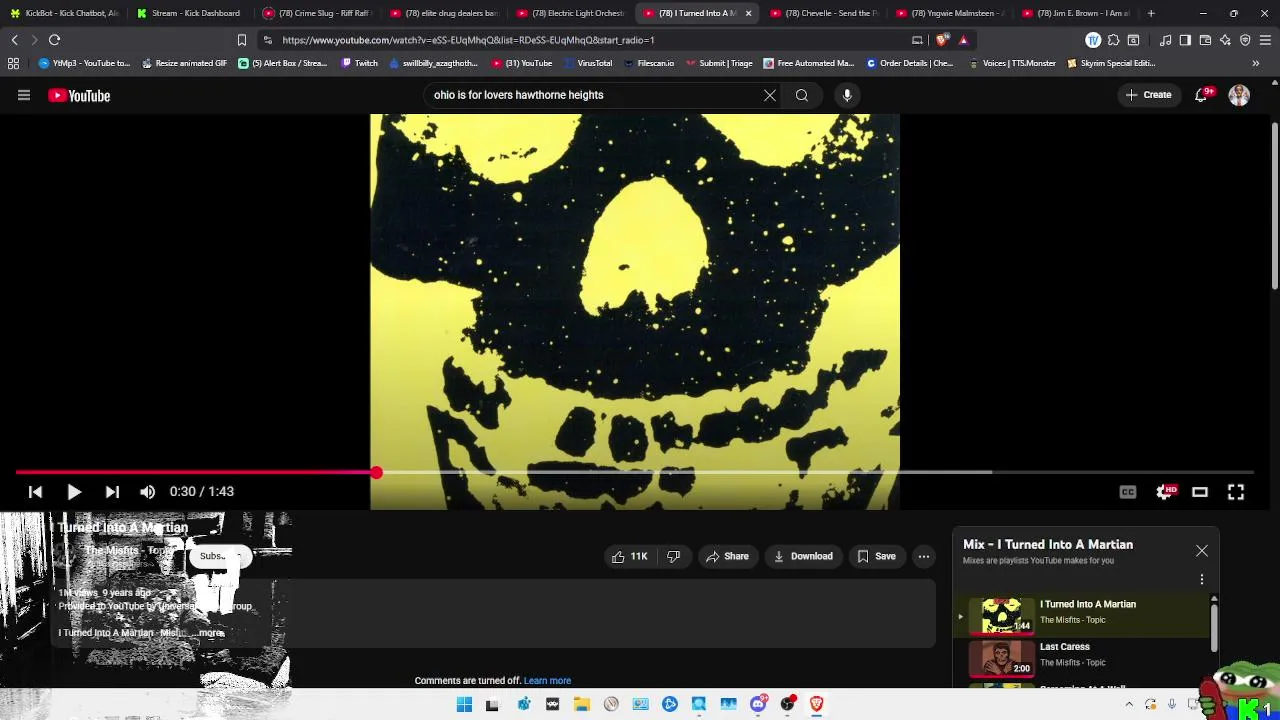Open the account avatar menu
Screen dimensions: 1280x720
click(x=1239, y=95)
